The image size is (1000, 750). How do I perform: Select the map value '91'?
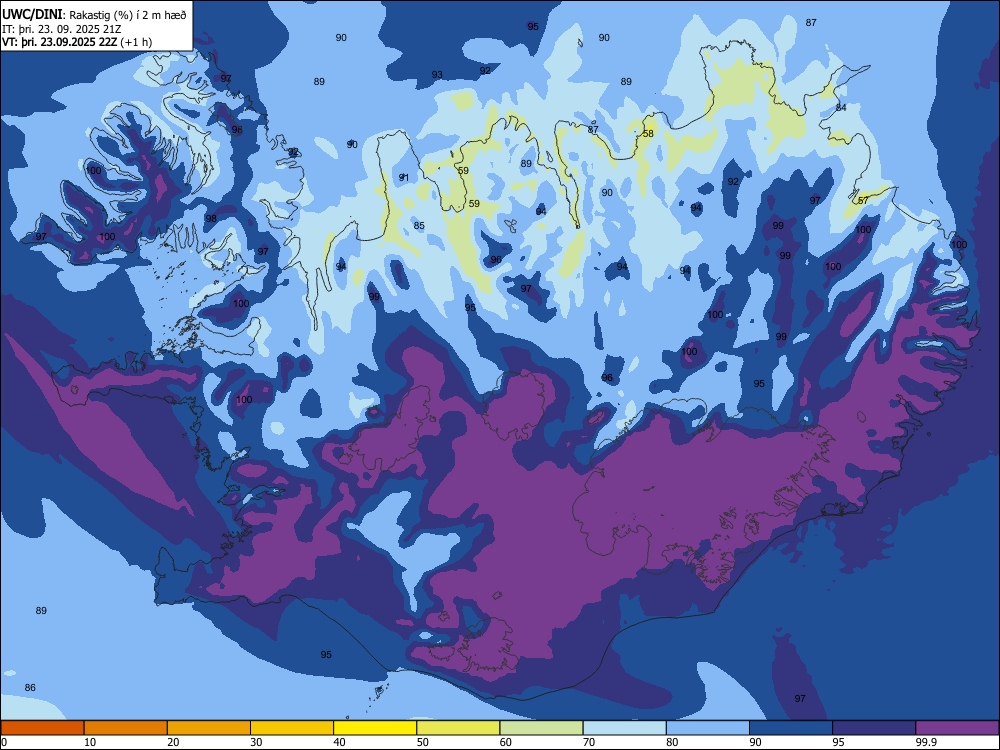click(404, 177)
